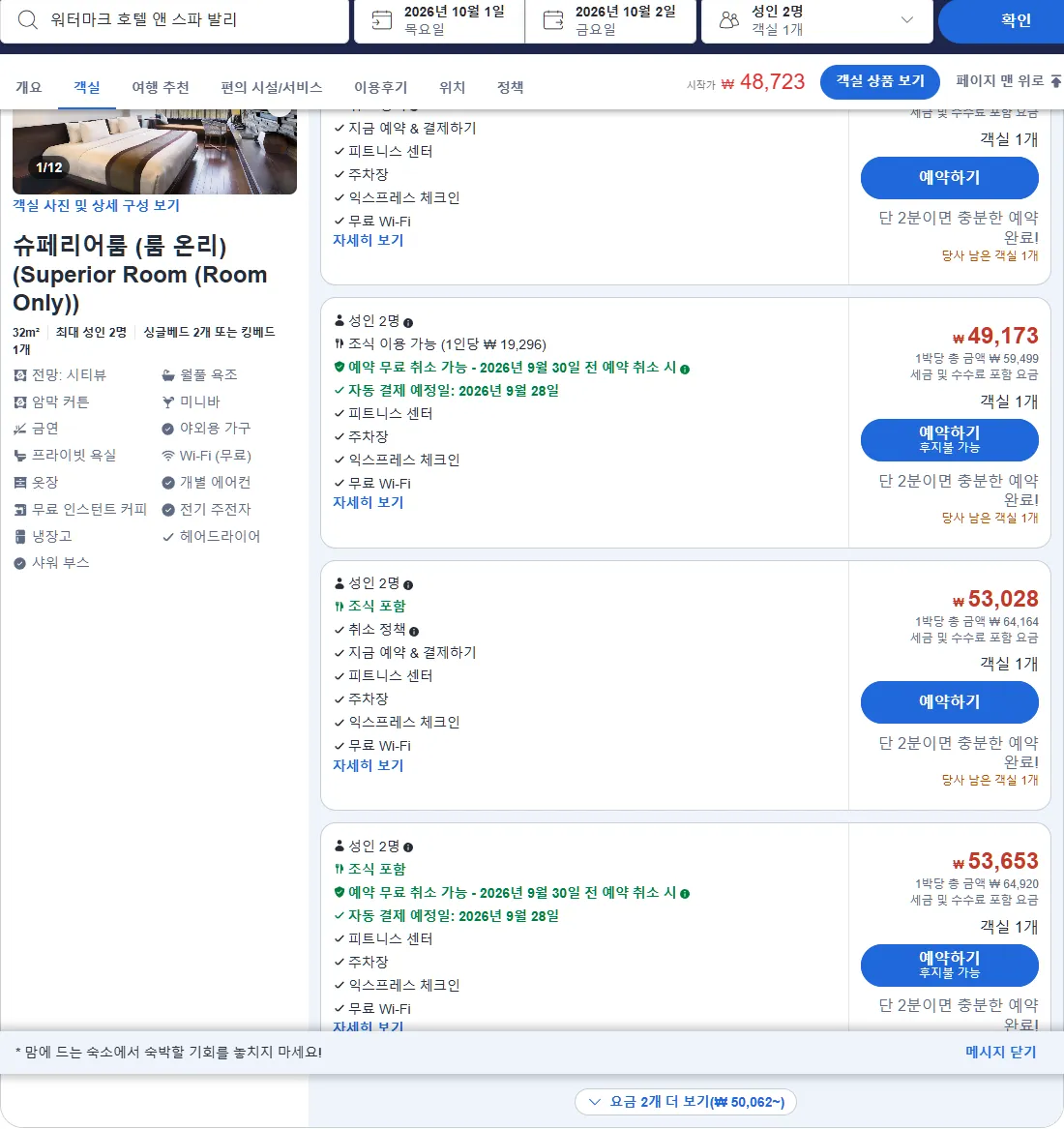
Task: Expand 요금 2개 더 보기 rates
Action: coord(686,1102)
